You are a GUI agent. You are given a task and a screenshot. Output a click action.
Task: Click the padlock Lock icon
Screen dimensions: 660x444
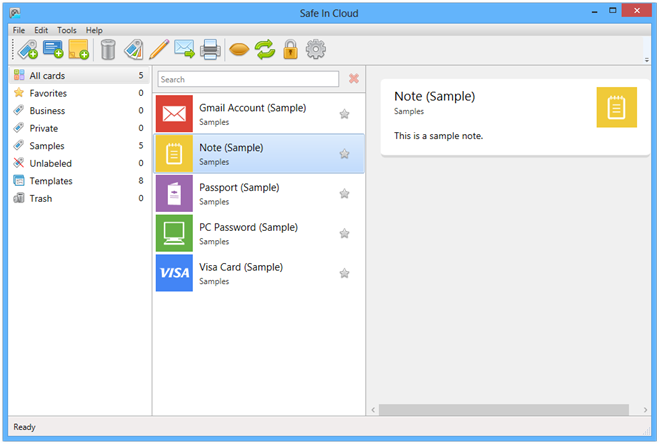click(290, 50)
